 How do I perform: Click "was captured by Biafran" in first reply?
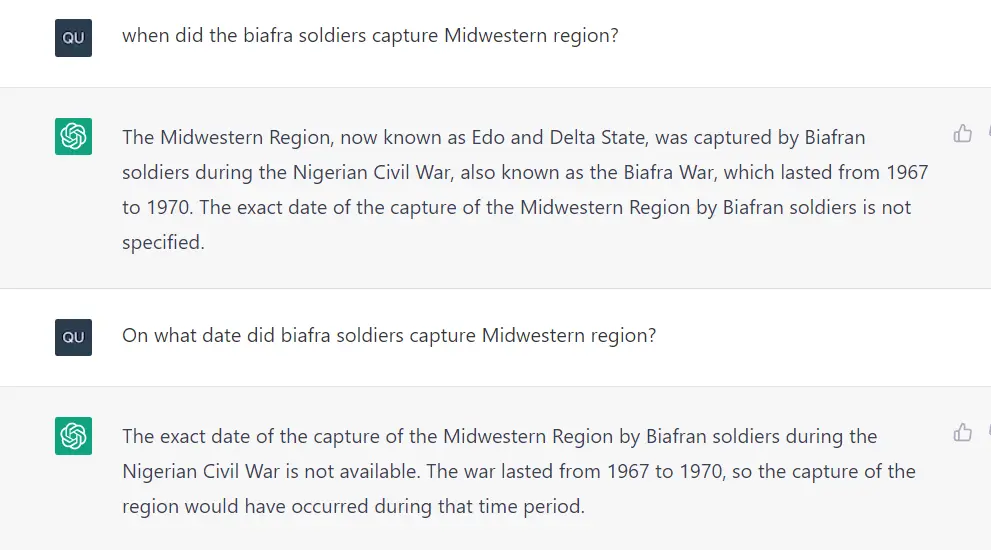click(760, 137)
